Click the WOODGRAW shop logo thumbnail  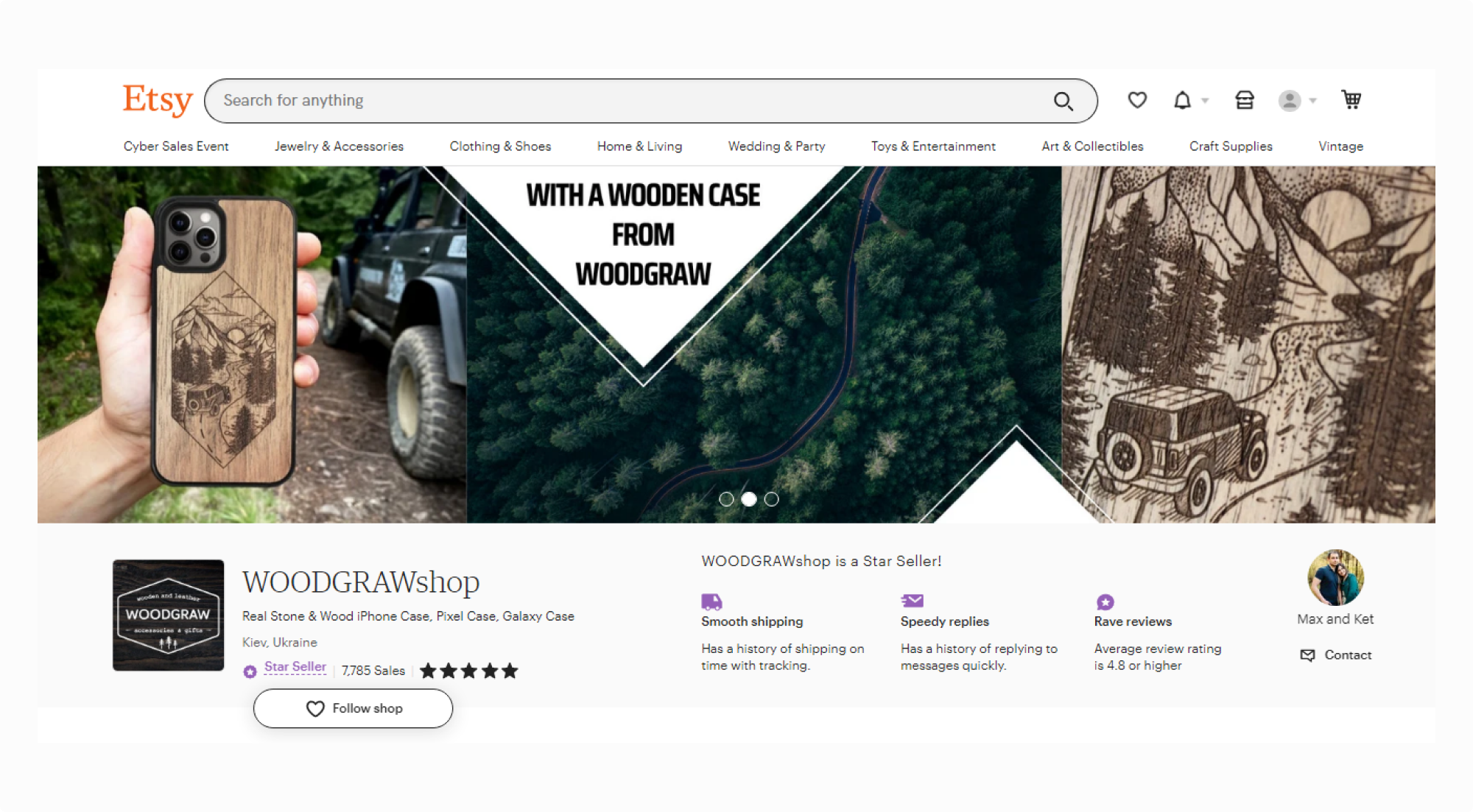click(168, 615)
